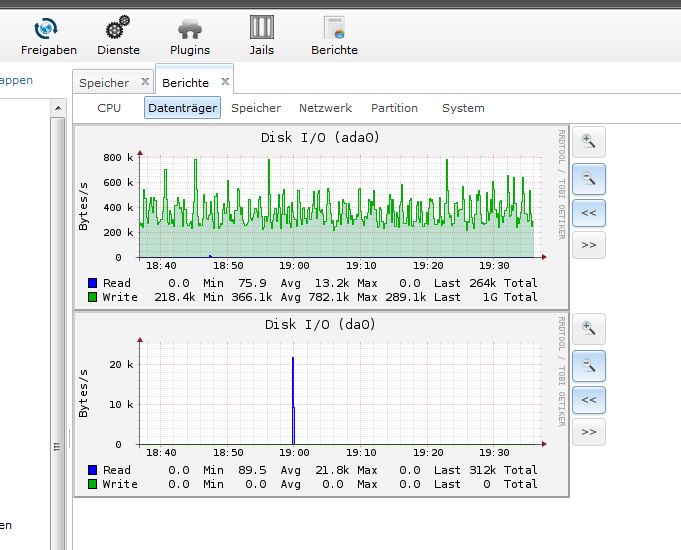Click the green Write swatch in da0 legend
Image resolution: width=681 pixels, height=550 pixels.
92,484
